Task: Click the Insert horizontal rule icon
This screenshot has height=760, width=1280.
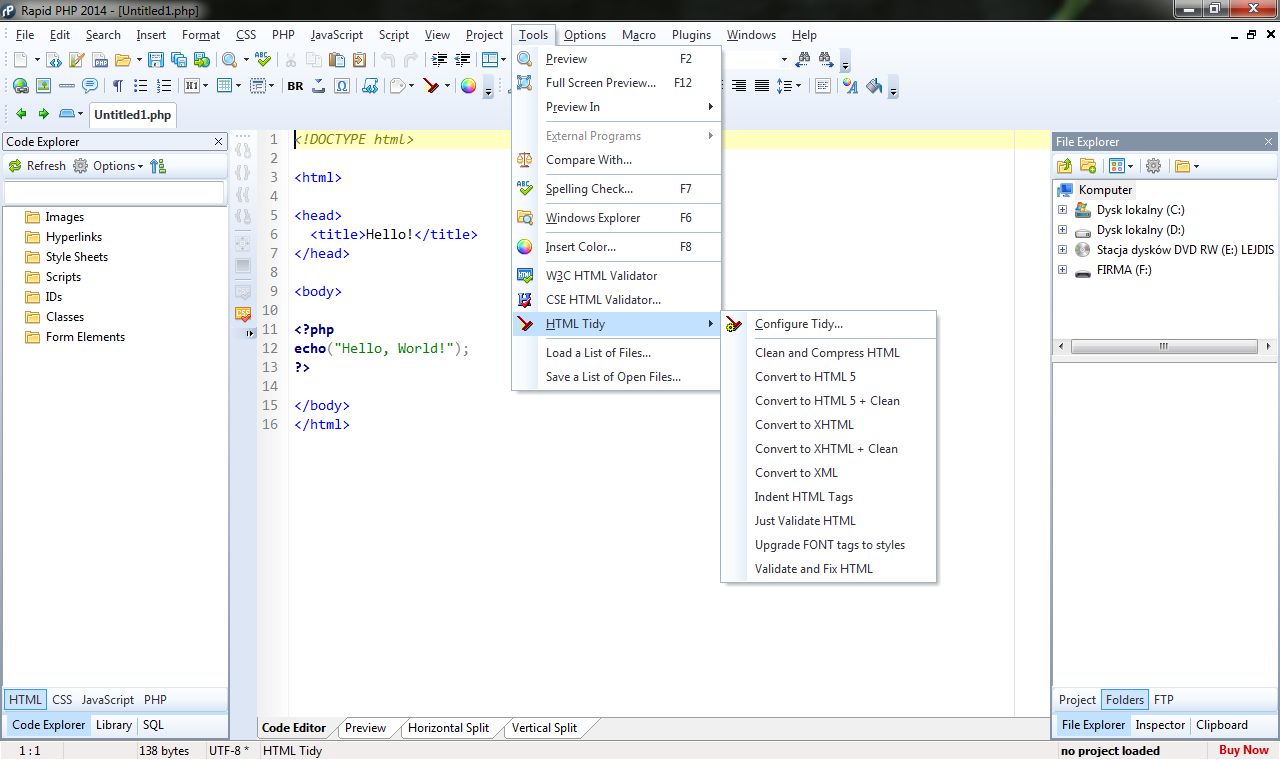Action: [67, 86]
